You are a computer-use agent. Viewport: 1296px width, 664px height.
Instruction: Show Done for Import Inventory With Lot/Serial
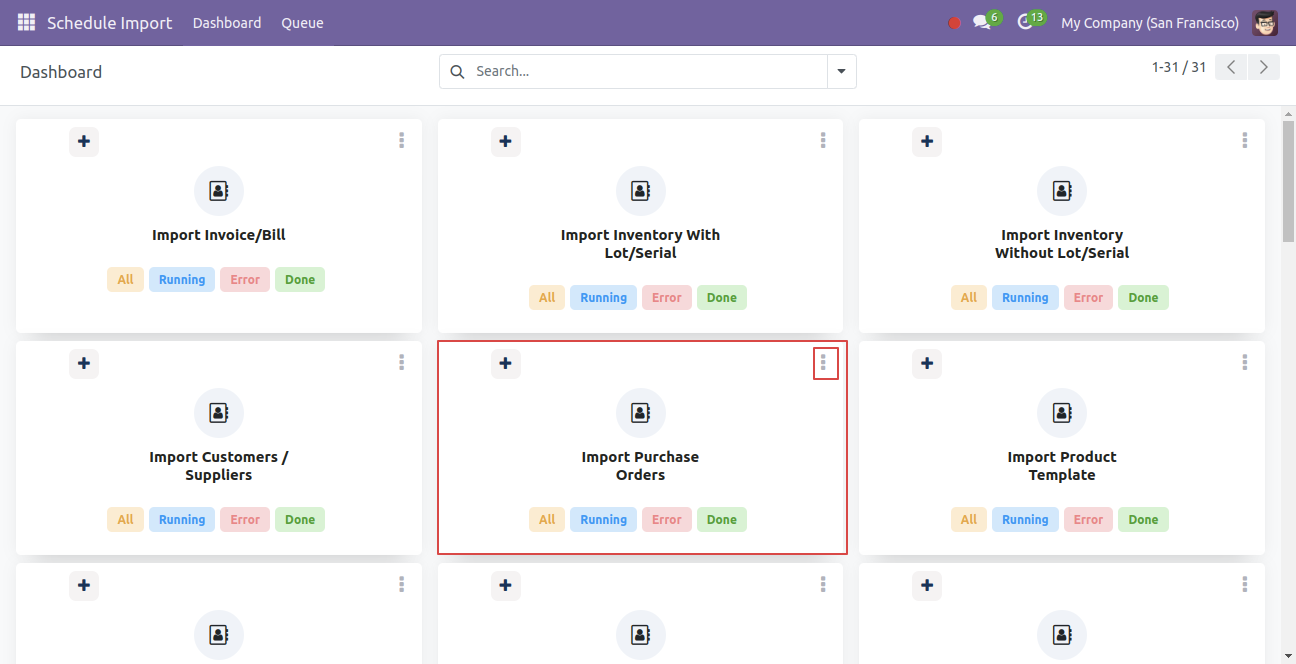point(722,298)
